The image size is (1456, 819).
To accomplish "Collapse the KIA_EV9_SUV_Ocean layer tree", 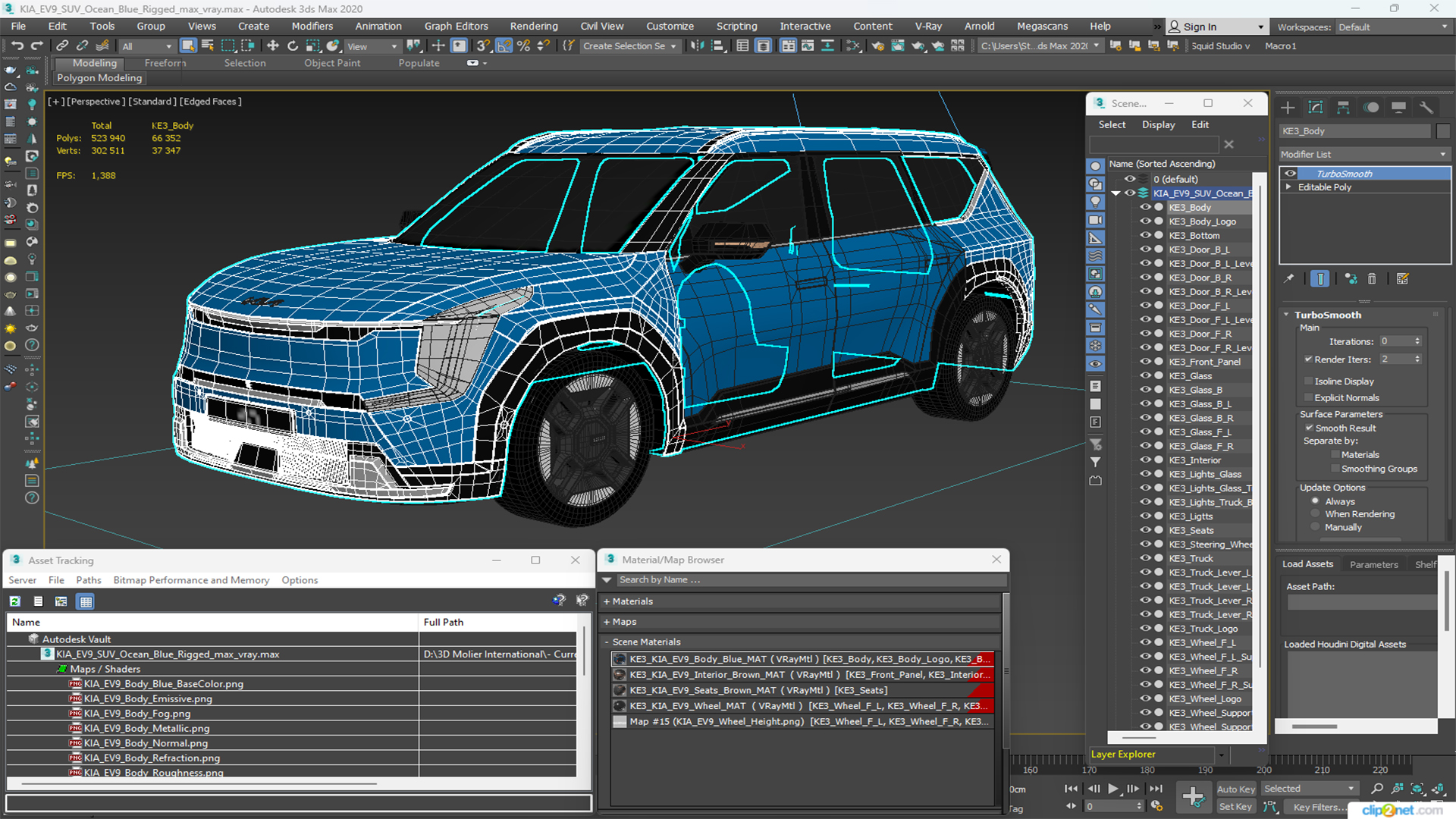I will [x=1116, y=193].
